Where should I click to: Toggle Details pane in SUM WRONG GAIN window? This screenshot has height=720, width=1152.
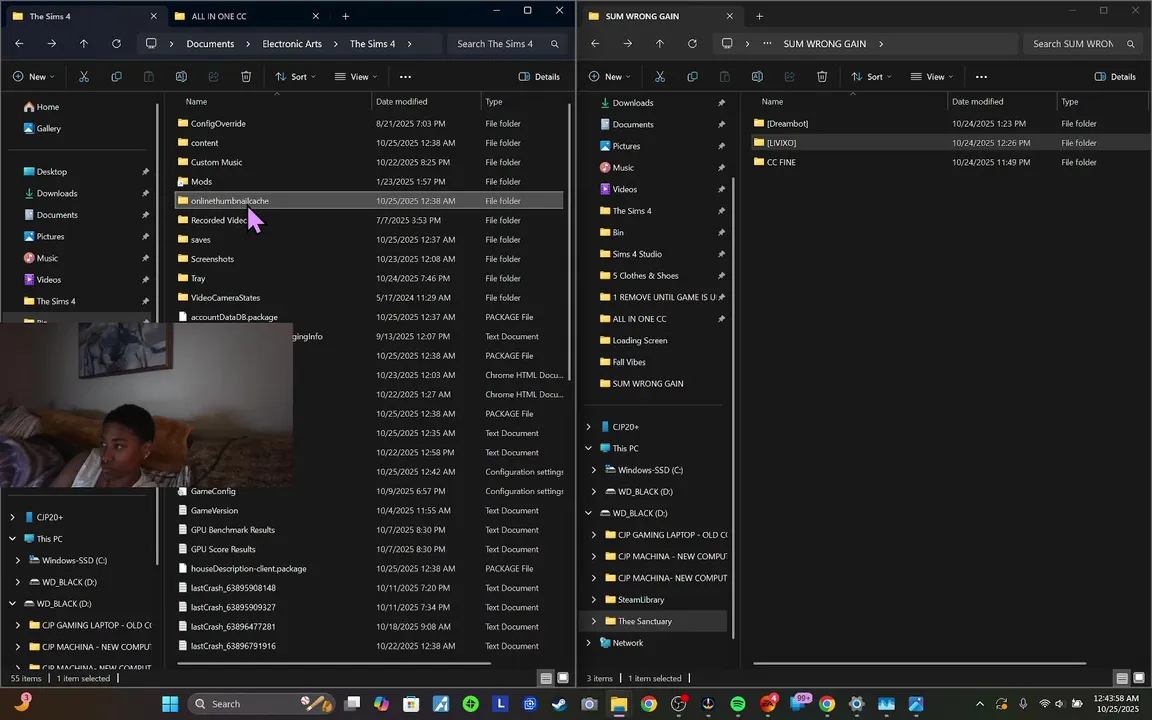click(x=1115, y=76)
